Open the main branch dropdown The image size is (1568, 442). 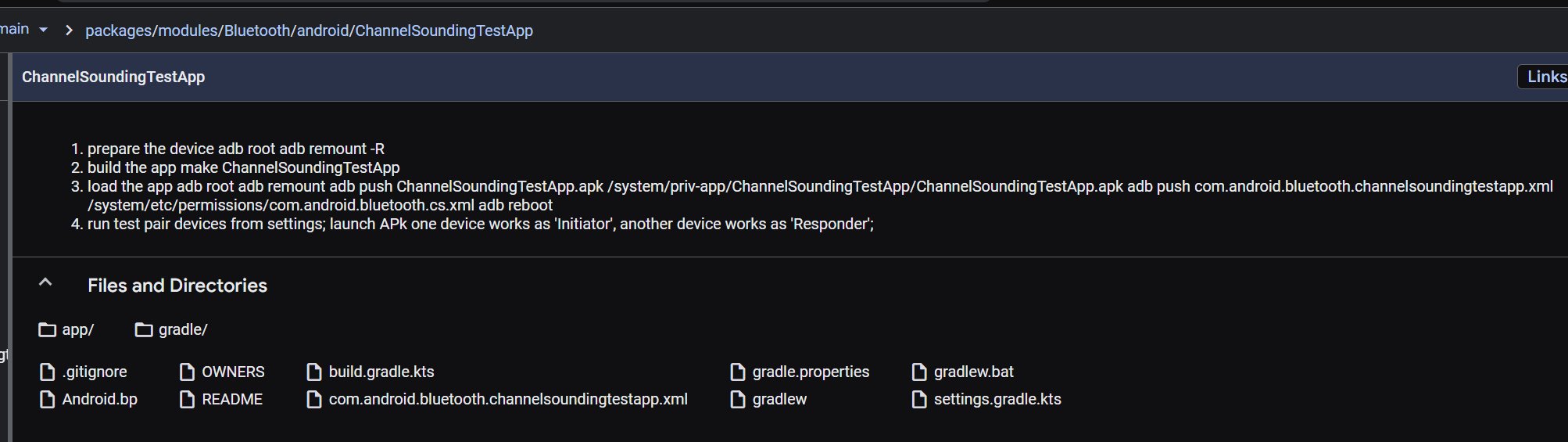pos(43,30)
